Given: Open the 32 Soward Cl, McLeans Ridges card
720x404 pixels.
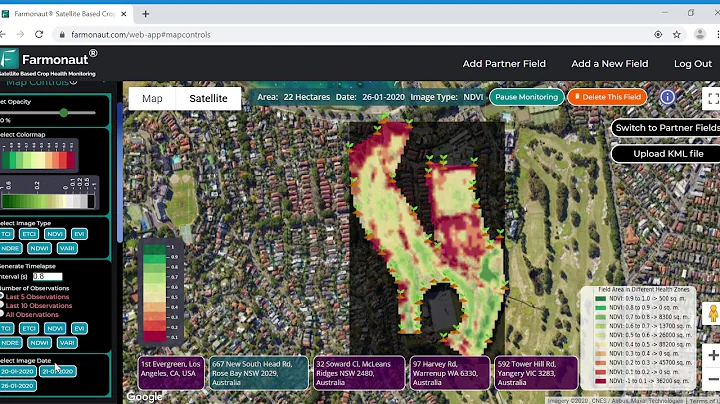Looking at the screenshot, I should coord(359,373).
